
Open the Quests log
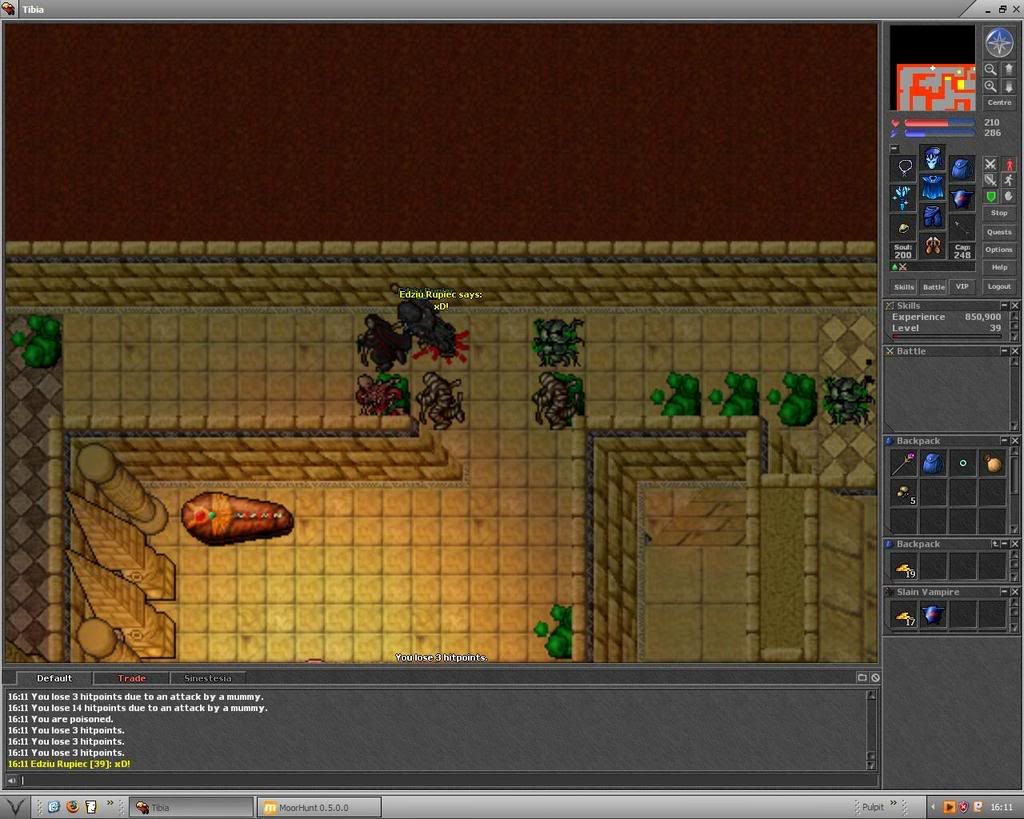click(x=999, y=232)
